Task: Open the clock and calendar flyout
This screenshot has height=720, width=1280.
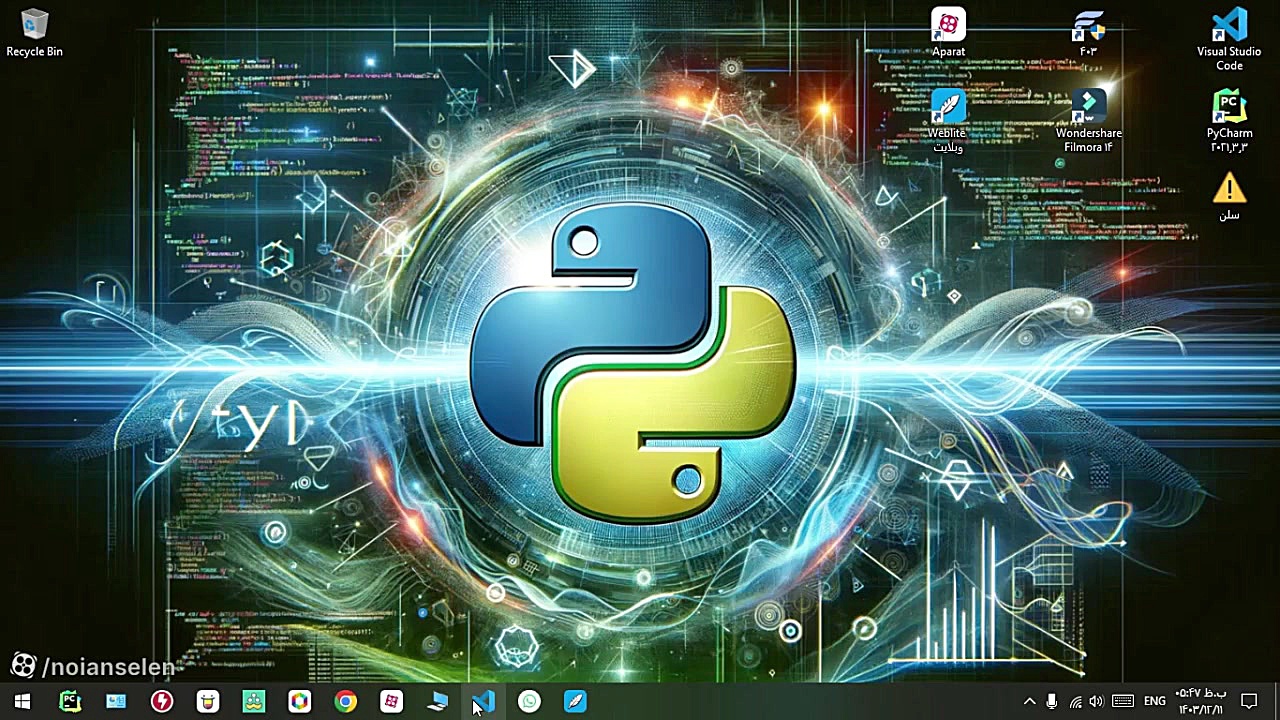Action: (x=1200, y=701)
